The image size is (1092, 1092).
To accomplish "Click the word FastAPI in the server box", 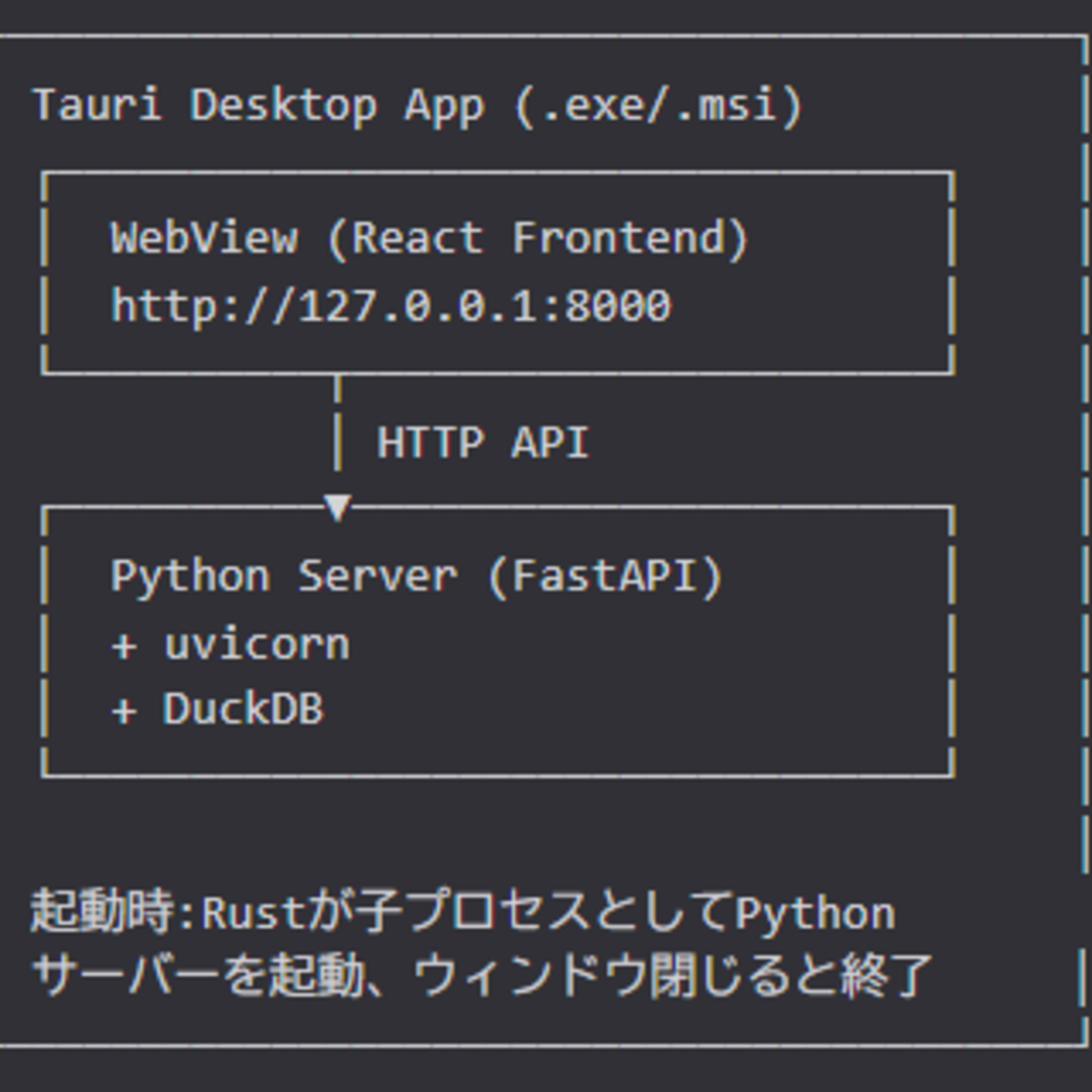I will 605,576.
